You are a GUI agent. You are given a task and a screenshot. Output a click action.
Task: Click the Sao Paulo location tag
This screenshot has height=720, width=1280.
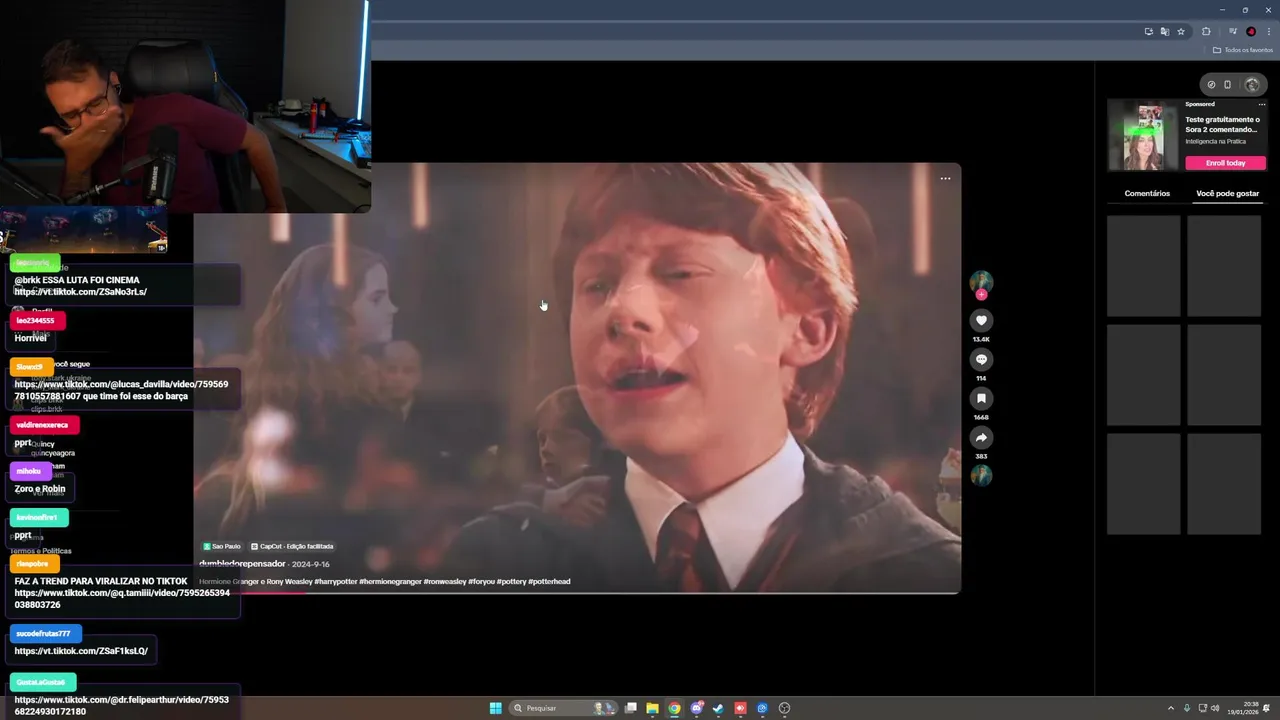222,546
